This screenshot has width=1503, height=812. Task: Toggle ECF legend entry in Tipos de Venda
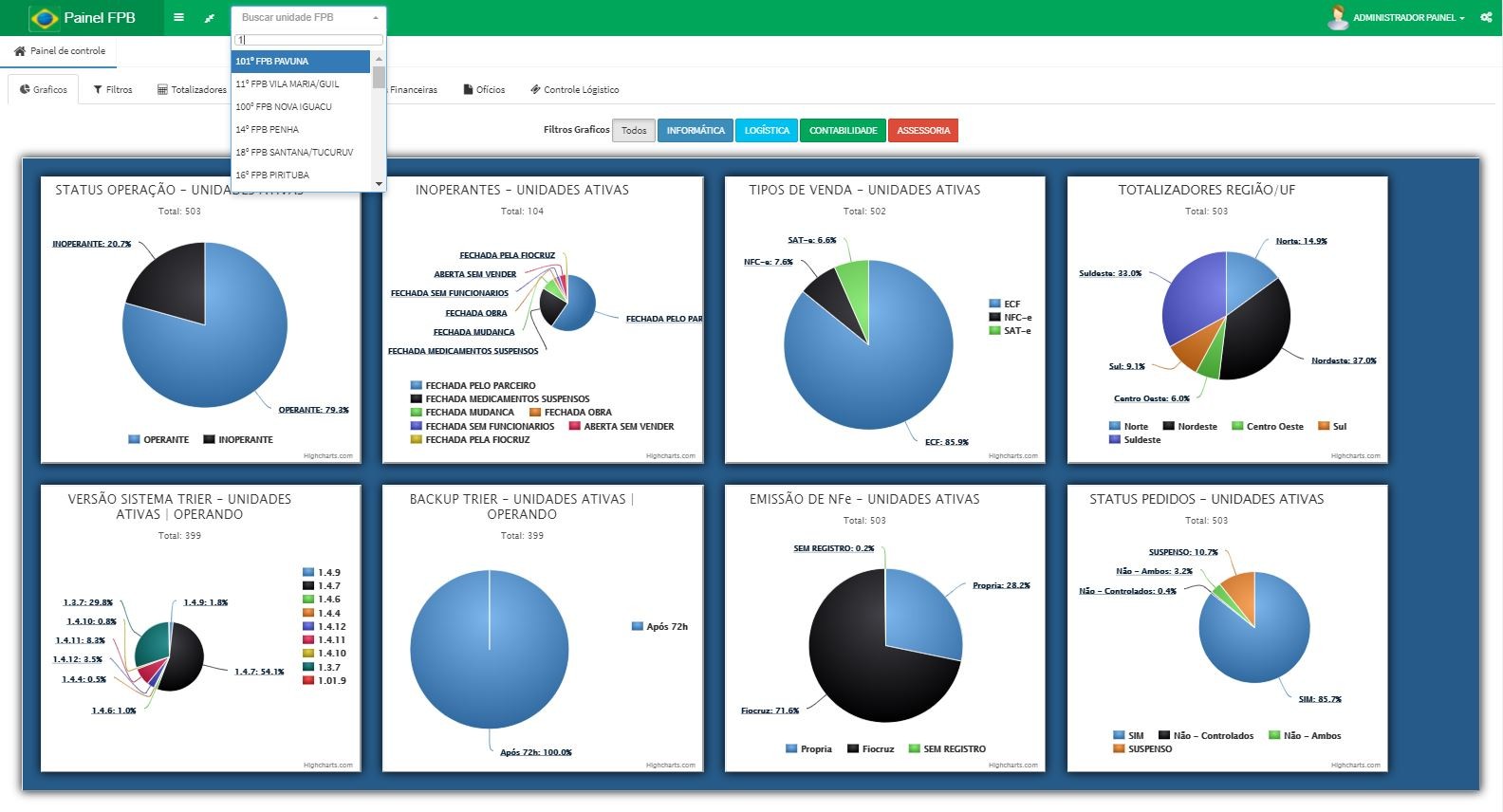(1005, 304)
